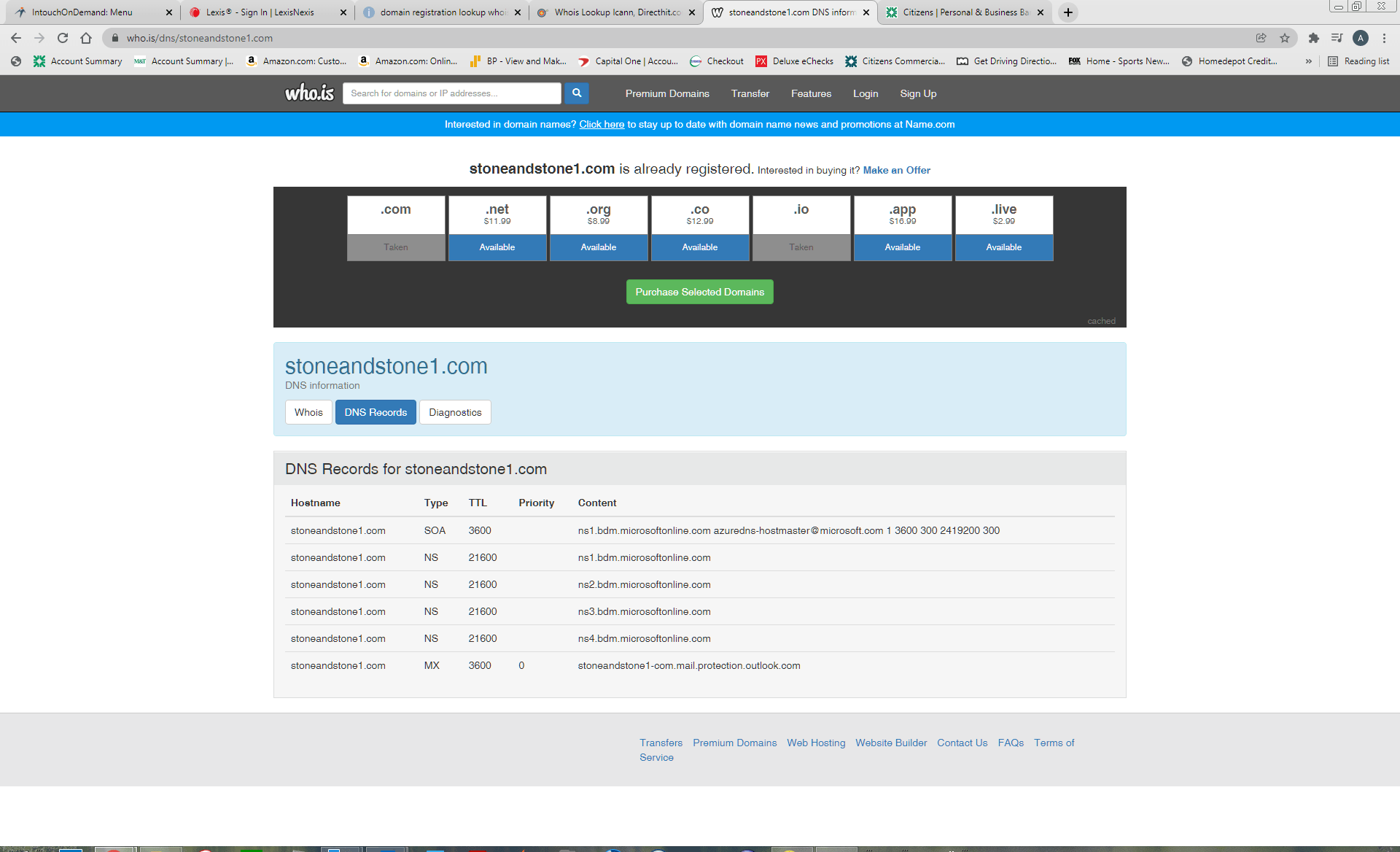The image size is (1400, 852).
Task: Click the who.is logo
Action: (309, 93)
